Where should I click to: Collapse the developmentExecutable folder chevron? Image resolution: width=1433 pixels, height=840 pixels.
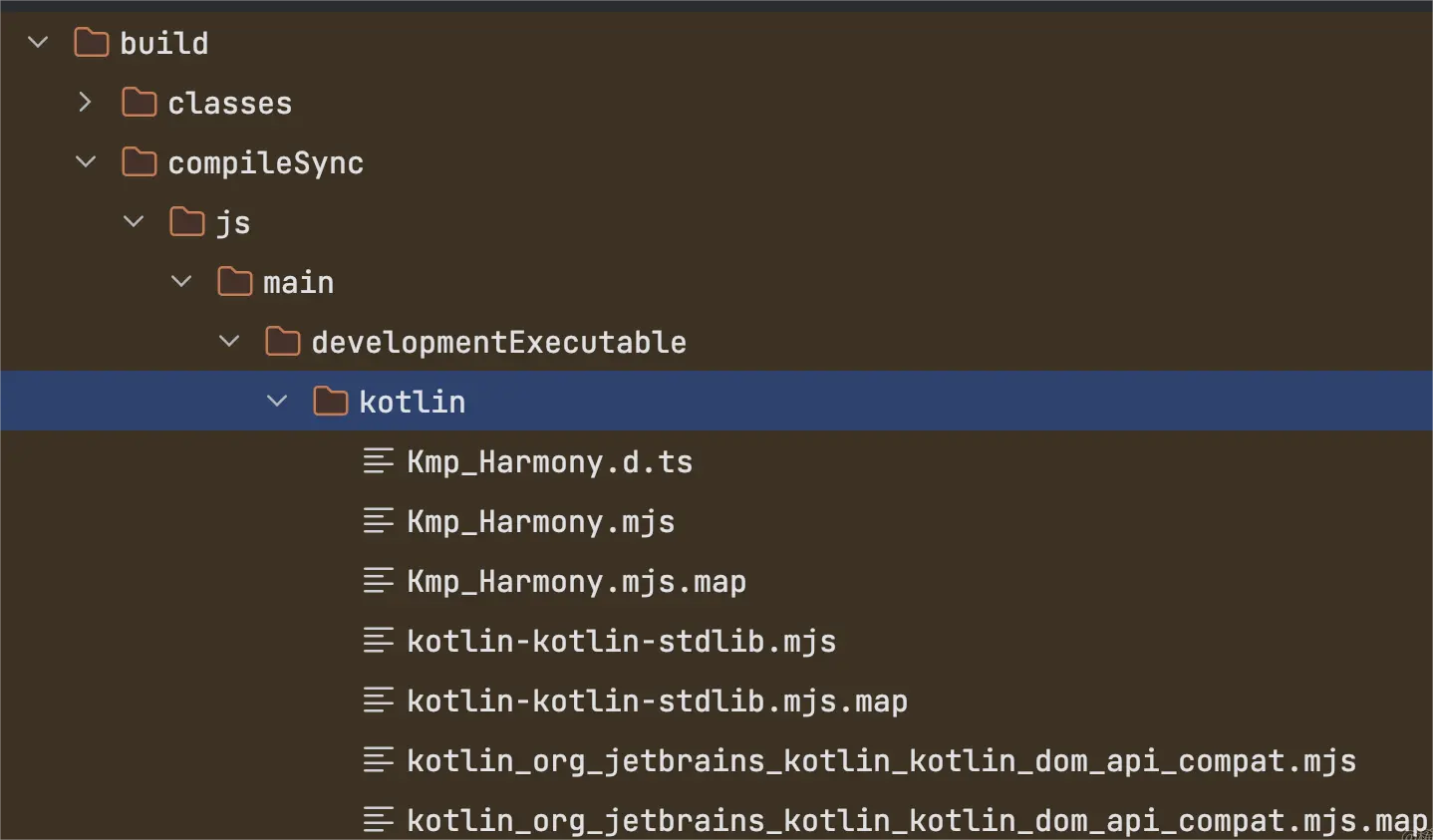tap(229, 342)
